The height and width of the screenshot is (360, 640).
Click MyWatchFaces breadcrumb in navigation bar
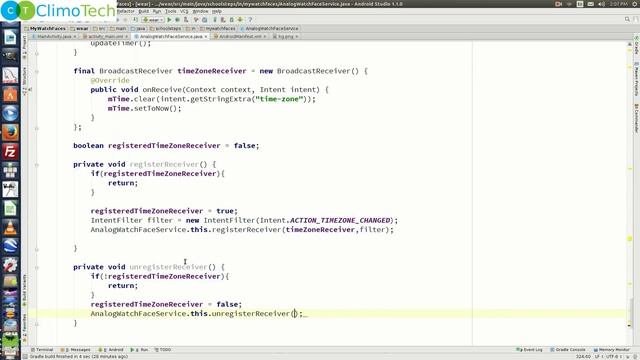pyautogui.click(x=45, y=29)
